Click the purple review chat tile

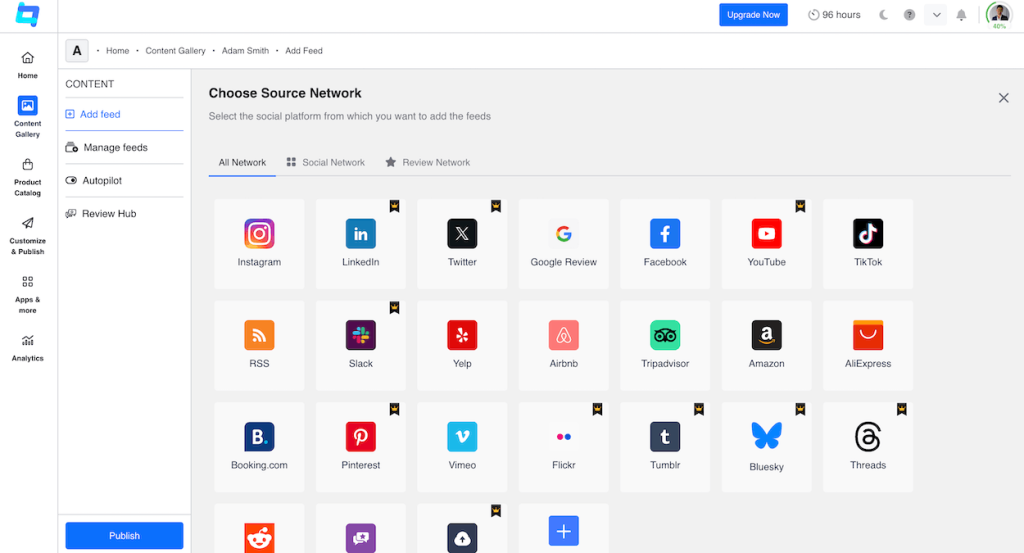coord(360,529)
